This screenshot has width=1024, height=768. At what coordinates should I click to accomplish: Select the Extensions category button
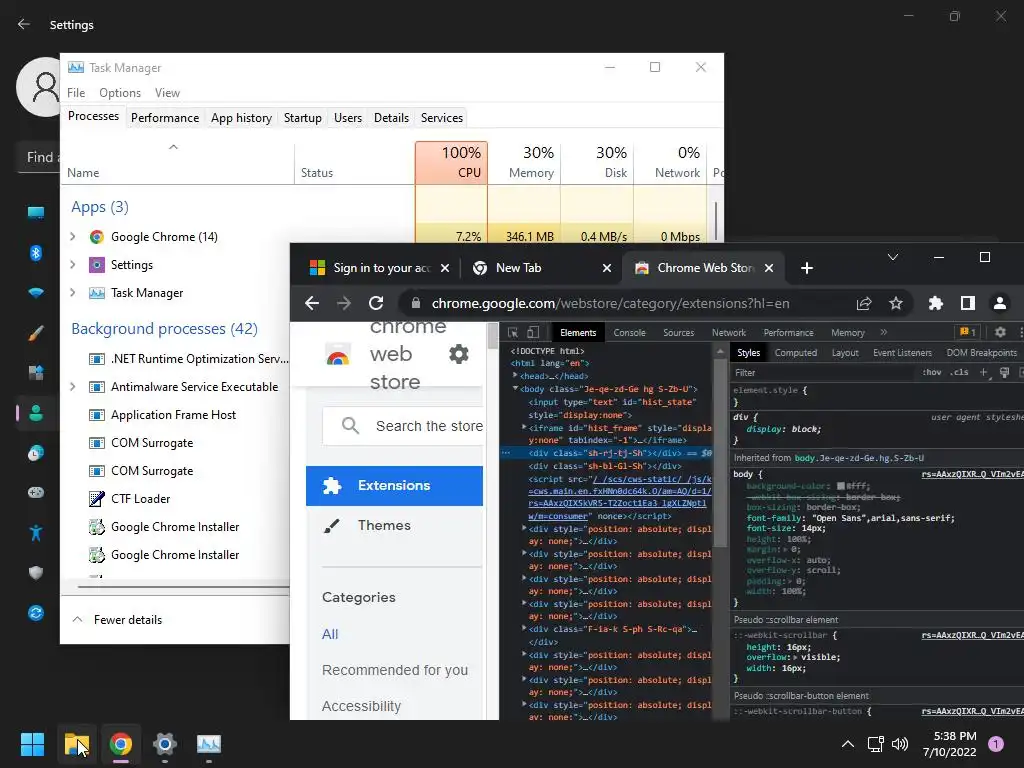(394, 485)
